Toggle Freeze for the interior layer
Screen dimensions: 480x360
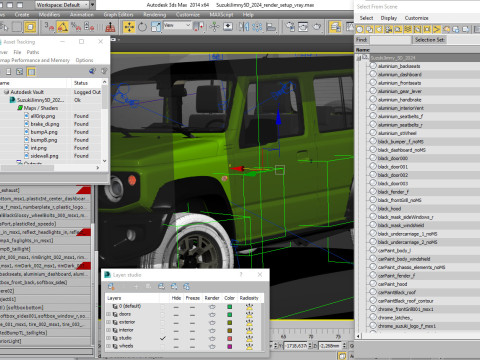coord(192,330)
